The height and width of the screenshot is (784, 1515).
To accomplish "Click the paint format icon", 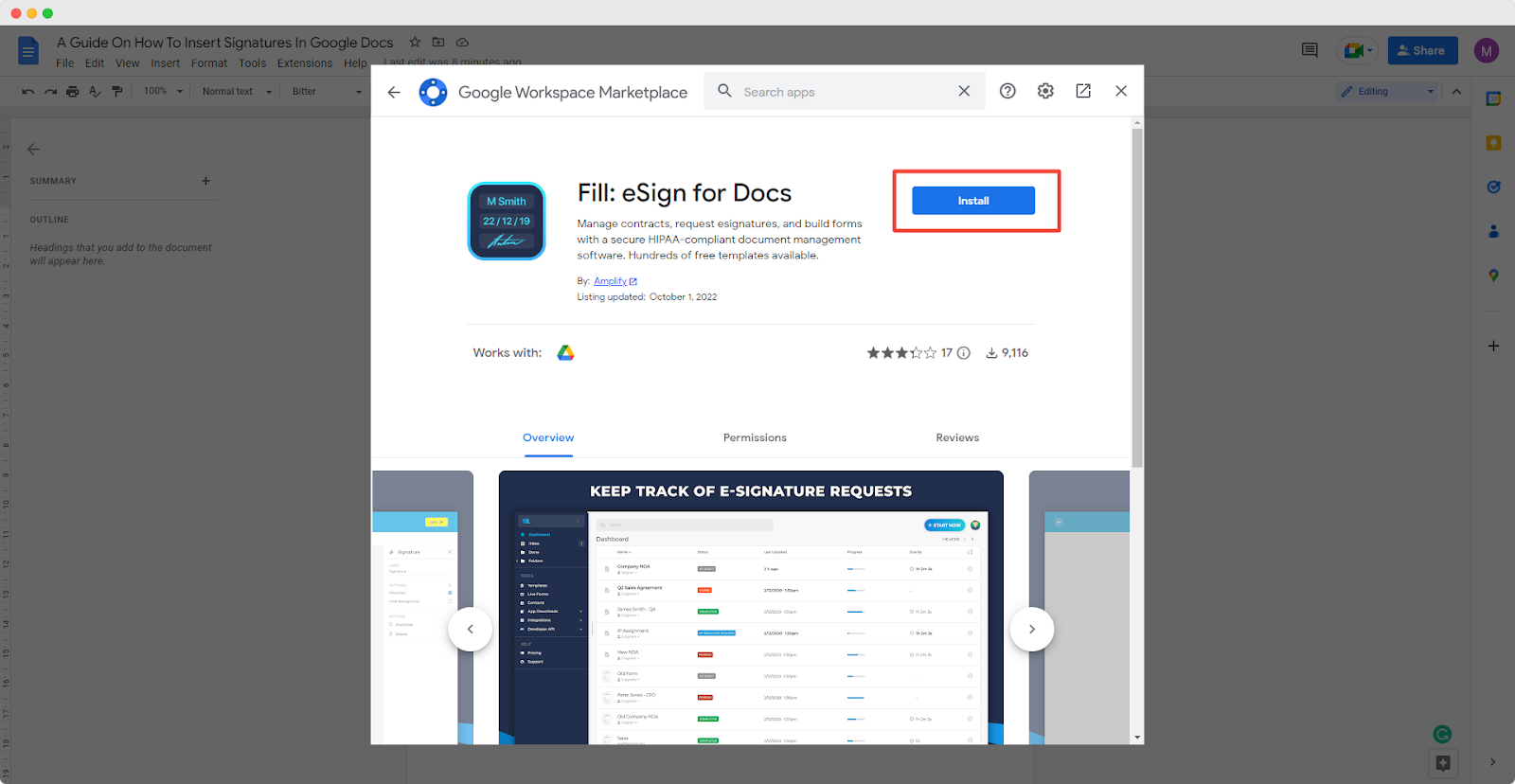I will click(117, 92).
